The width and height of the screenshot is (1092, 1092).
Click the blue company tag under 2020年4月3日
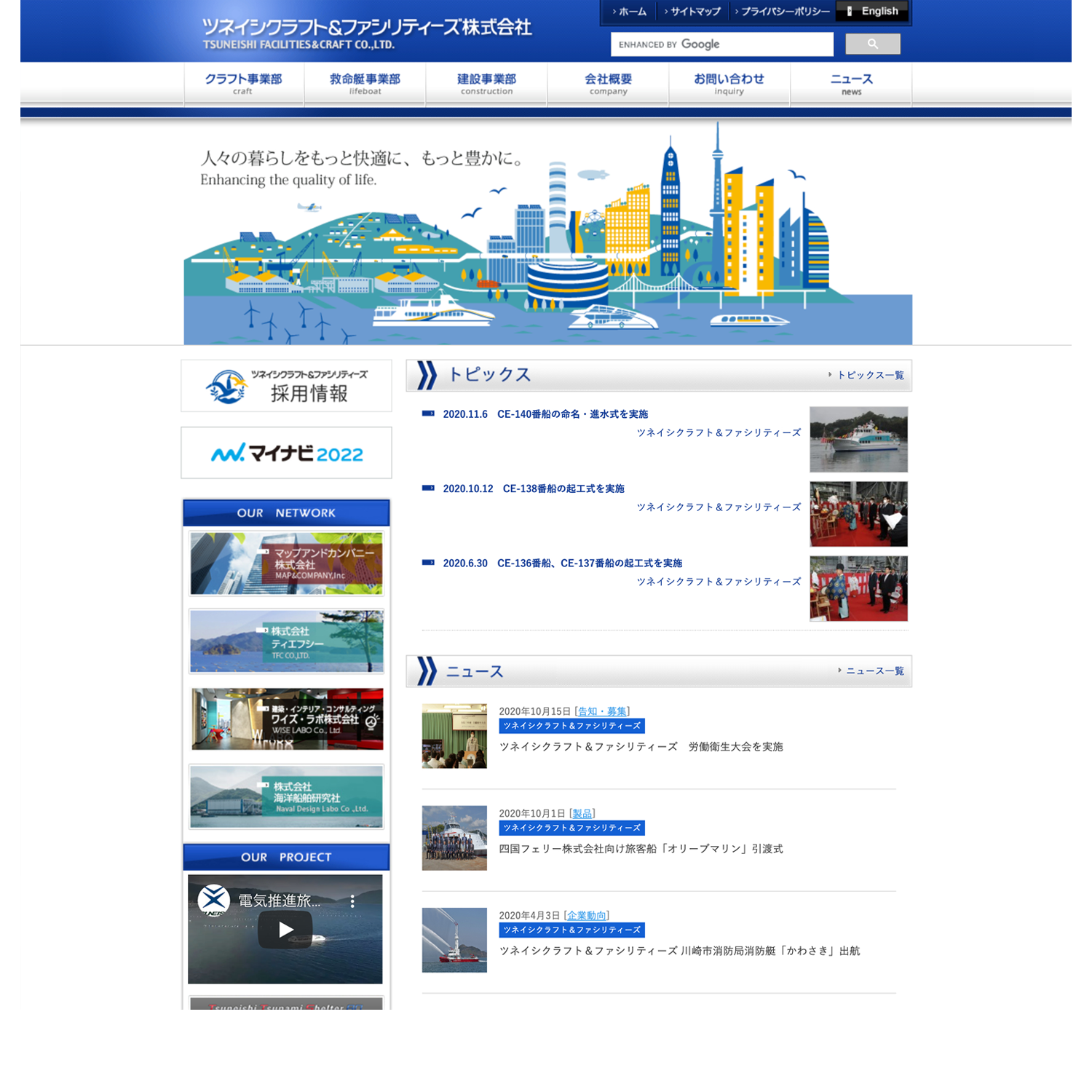pos(571,930)
